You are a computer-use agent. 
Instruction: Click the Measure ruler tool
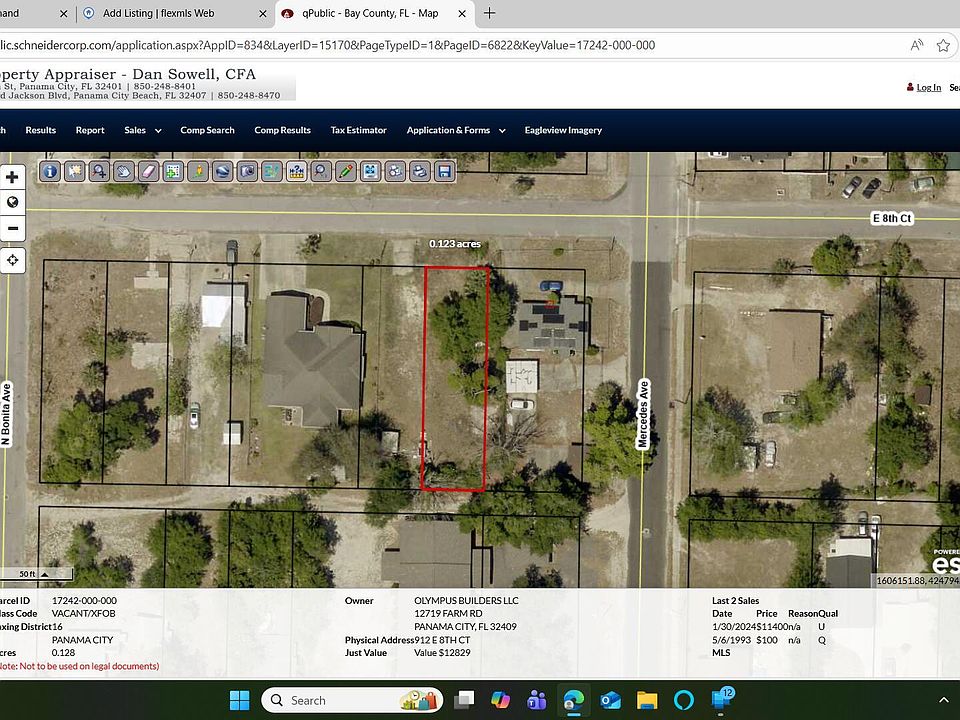(296, 171)
